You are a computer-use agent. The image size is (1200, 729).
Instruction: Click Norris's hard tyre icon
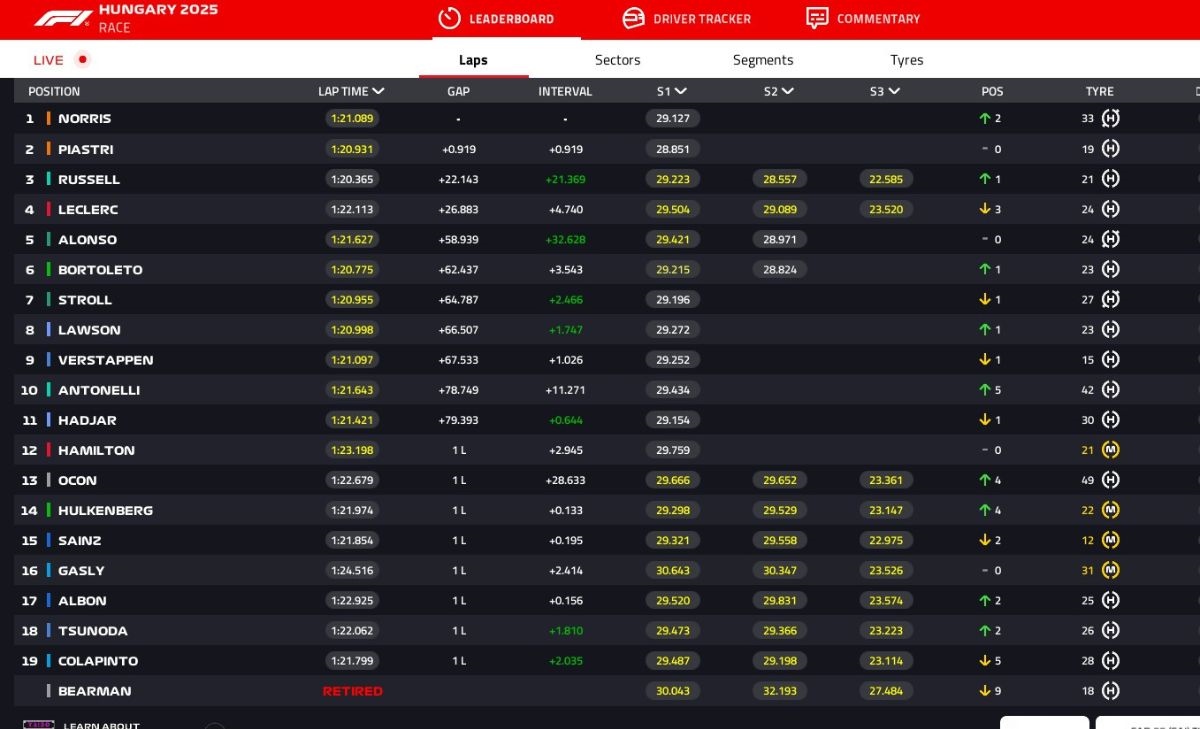(1110, 118)
